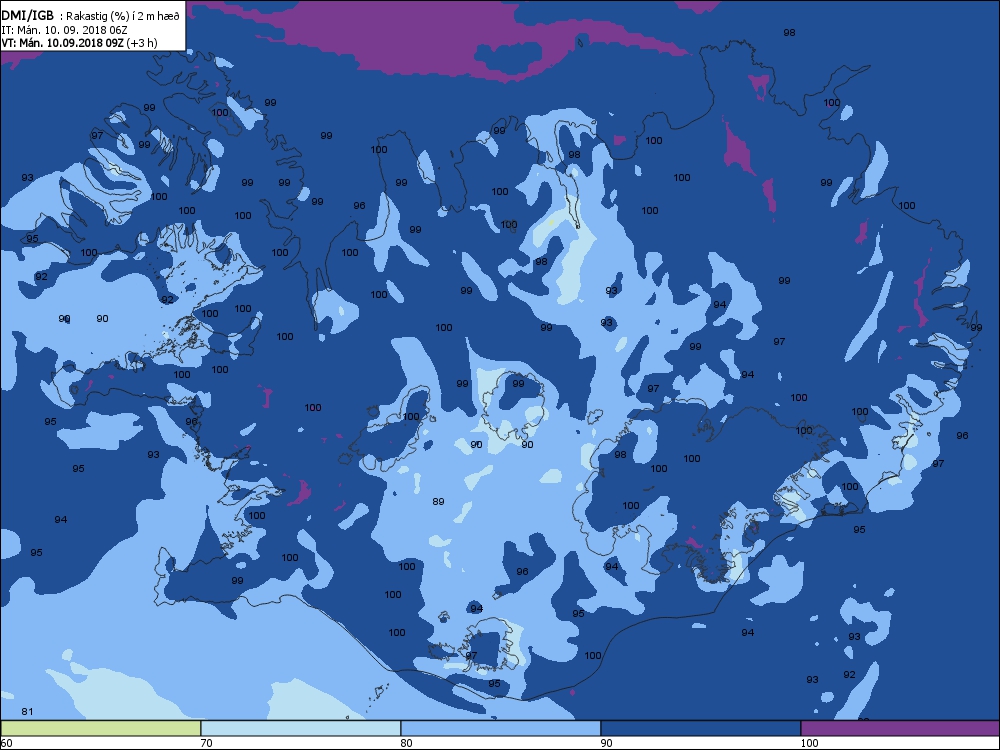Click the DMI/IGB header title
Image resolution: width=1000 pixels, height=750 pixels.
(x=27, y=15)
